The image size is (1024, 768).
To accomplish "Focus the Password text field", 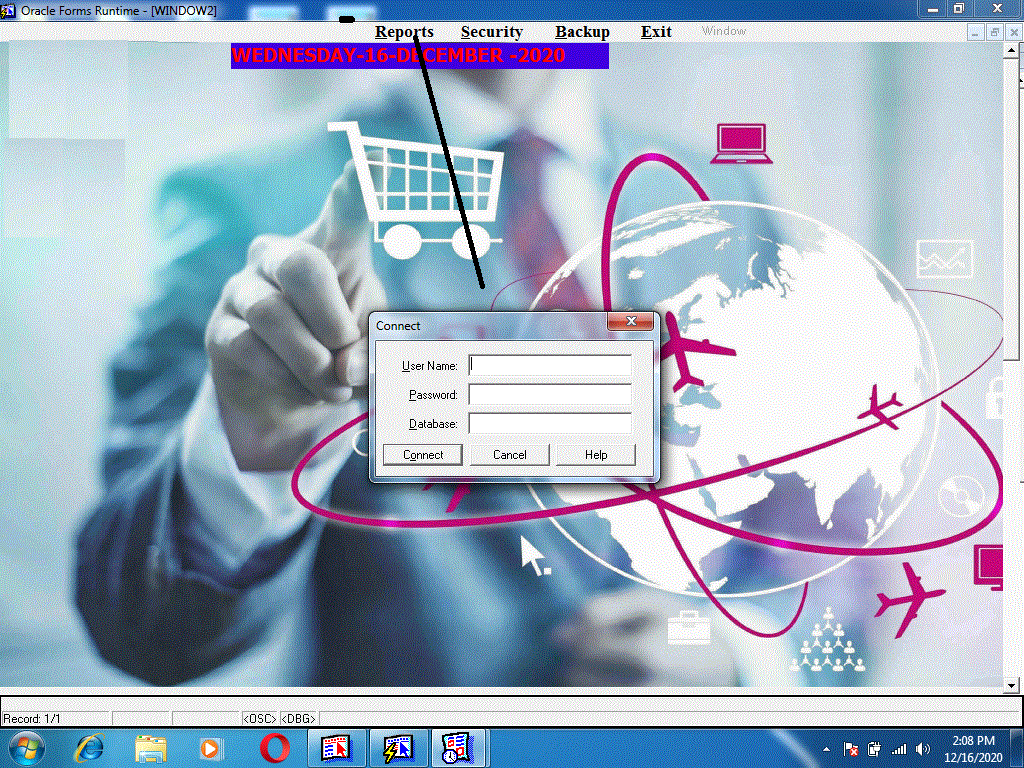I will [x=550, y=395].
